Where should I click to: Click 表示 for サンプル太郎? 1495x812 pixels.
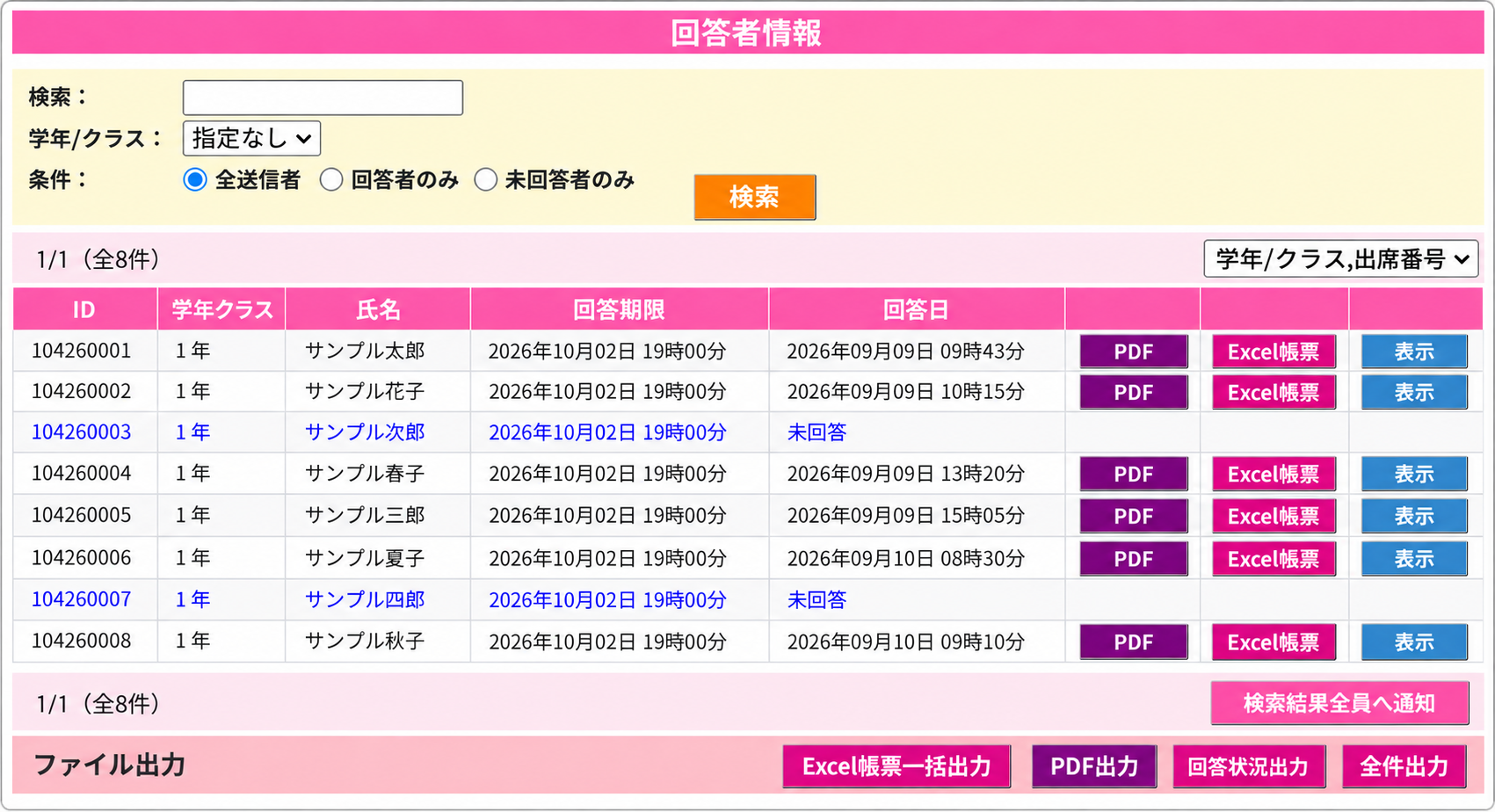pyautogui.click(x=1413, y=352)
